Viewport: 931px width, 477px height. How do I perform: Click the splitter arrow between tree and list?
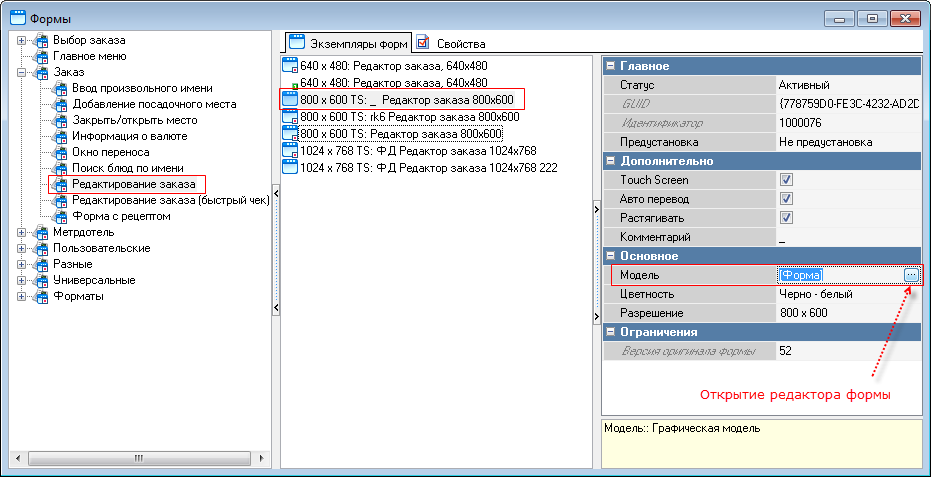point(275,198)
